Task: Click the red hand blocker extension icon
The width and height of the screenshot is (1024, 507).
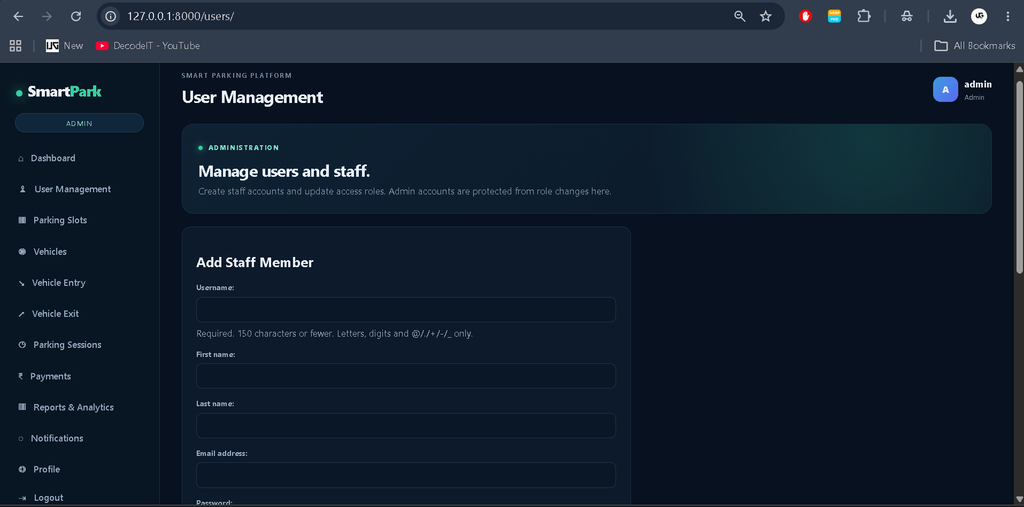Action: [805, 16]
